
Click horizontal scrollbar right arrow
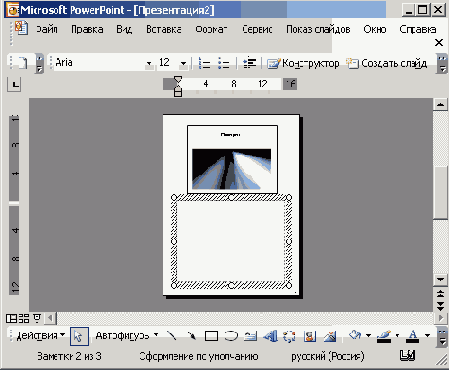coord(441,318)
